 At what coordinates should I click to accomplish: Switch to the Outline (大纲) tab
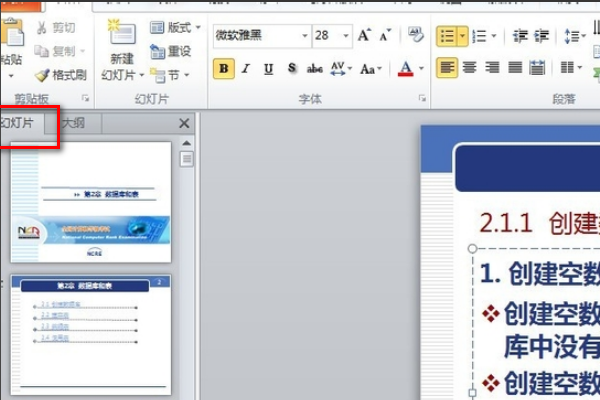coord(73,123)
